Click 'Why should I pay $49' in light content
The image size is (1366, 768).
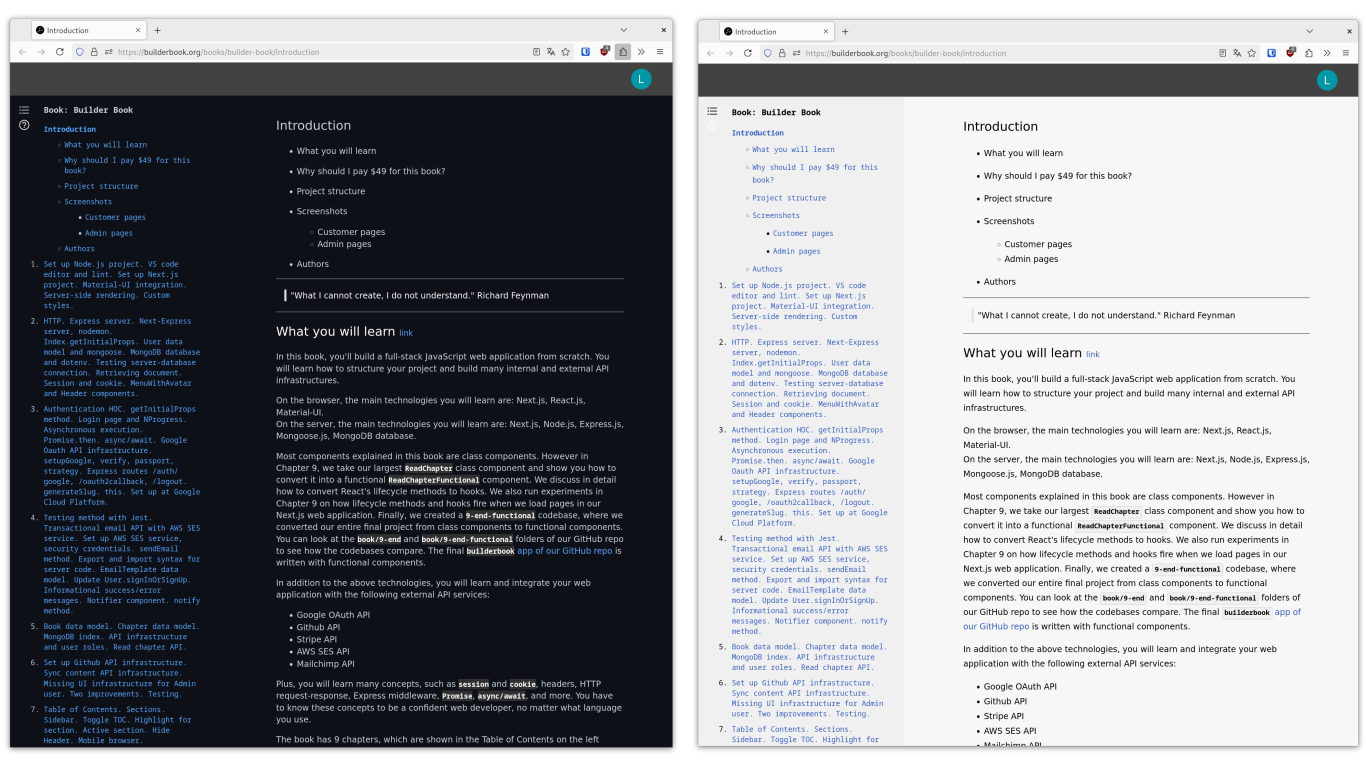click(x=1058, y=176)
